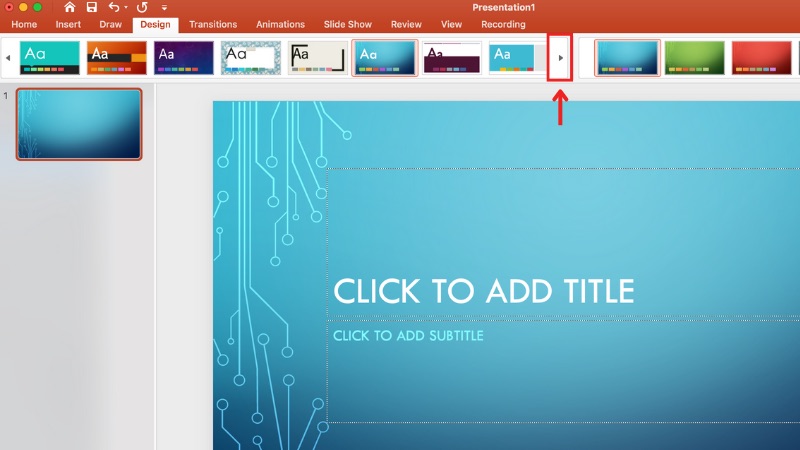The image size is (800, 450).
Task: Click the Home icon in the title bar
Action: point(69,7)
